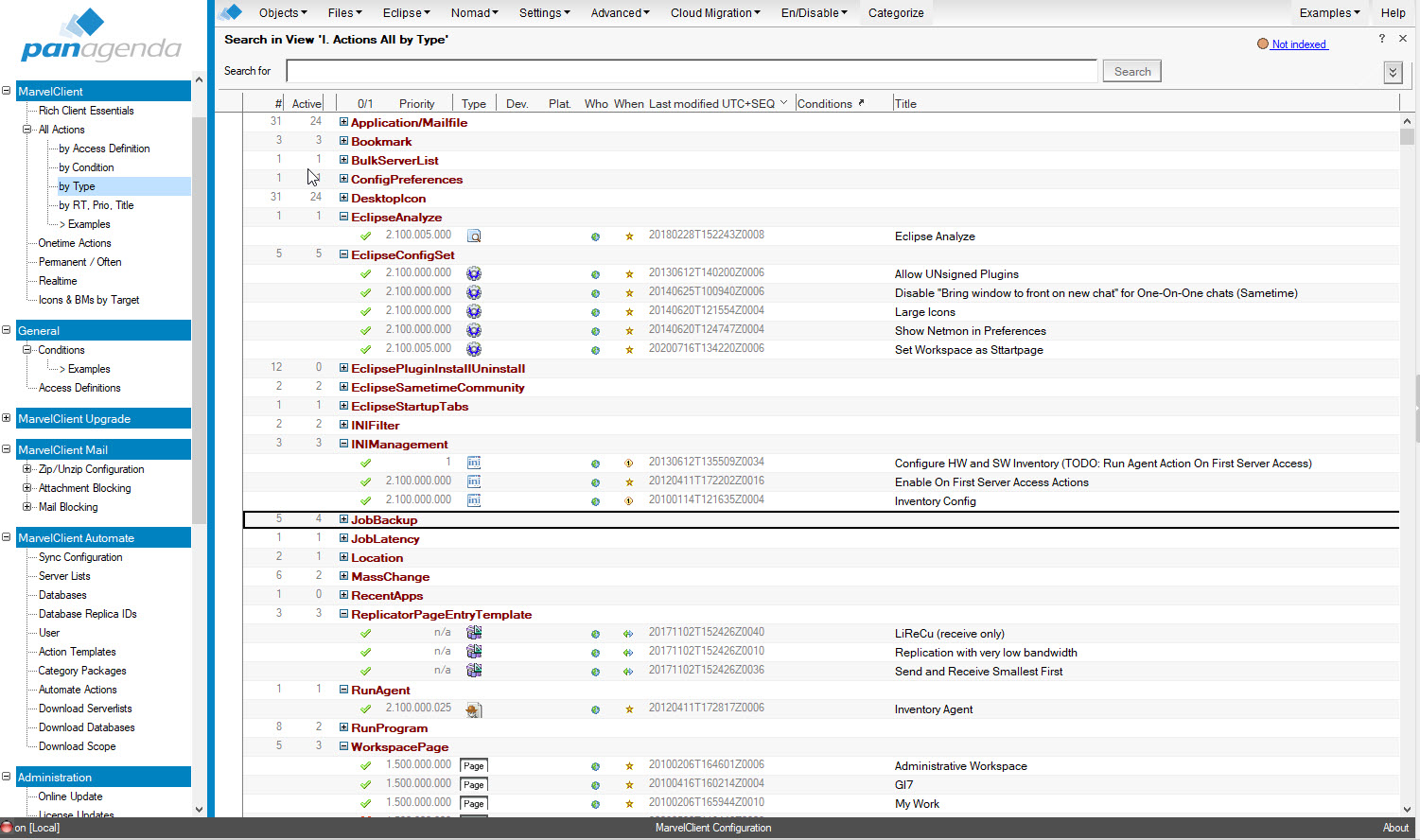Screen dimensions: 1420x840
Task: Click When icon for Configure HW and SW Inventory
Action: (629, 464)
